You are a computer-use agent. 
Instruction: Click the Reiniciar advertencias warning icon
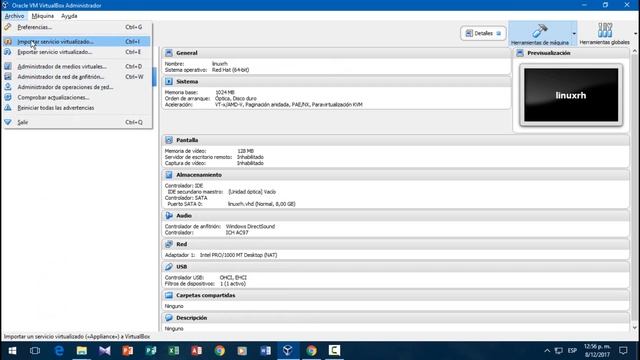(8, 108)
